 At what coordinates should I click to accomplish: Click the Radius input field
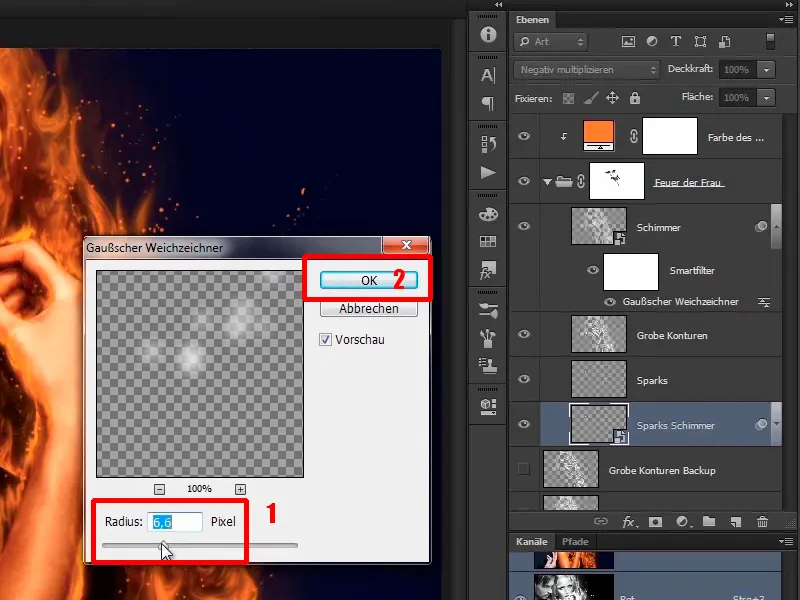pyautogui.click(x=175, y=521)
